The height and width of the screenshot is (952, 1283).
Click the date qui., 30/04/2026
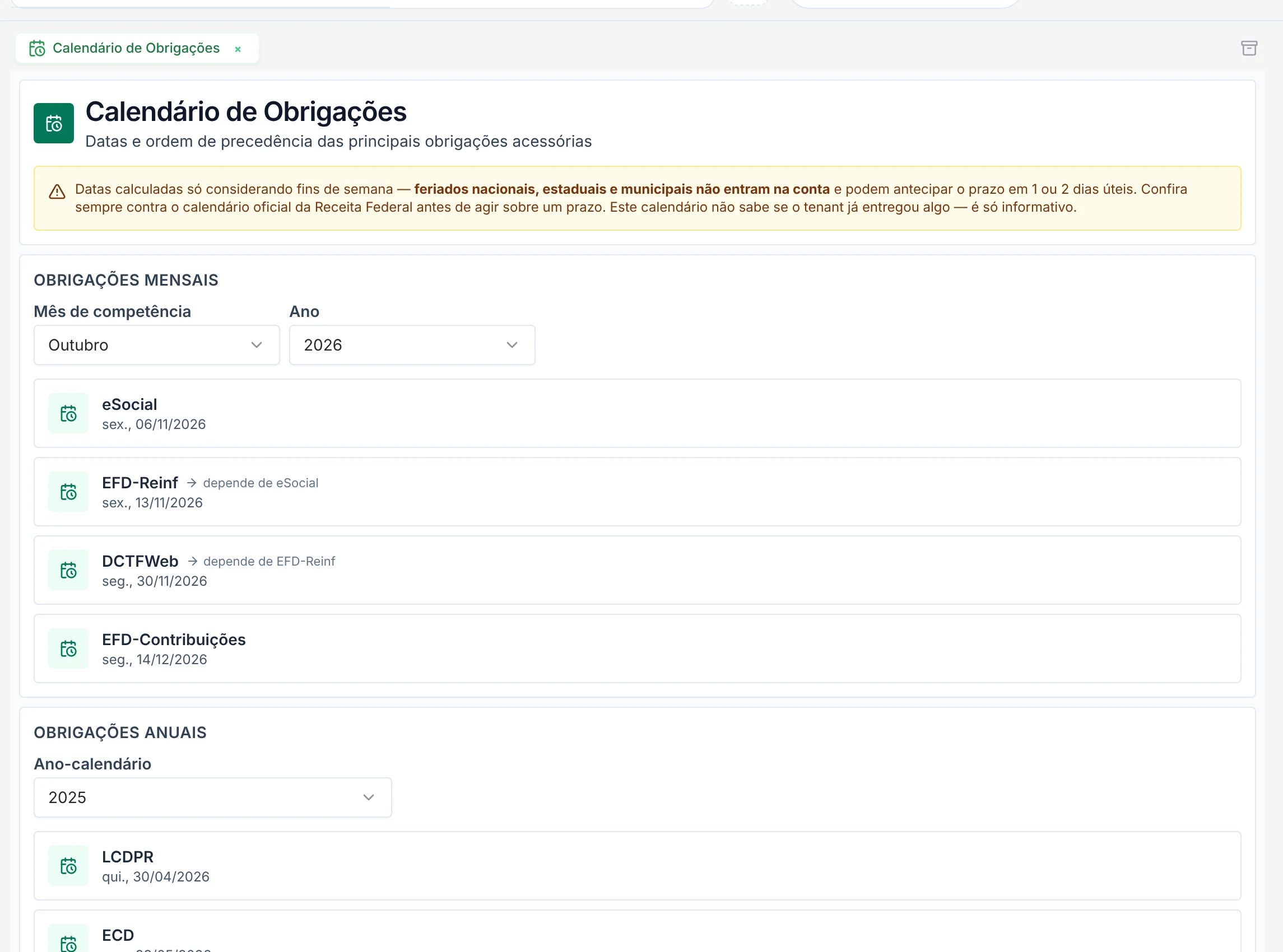coord(156,877)
